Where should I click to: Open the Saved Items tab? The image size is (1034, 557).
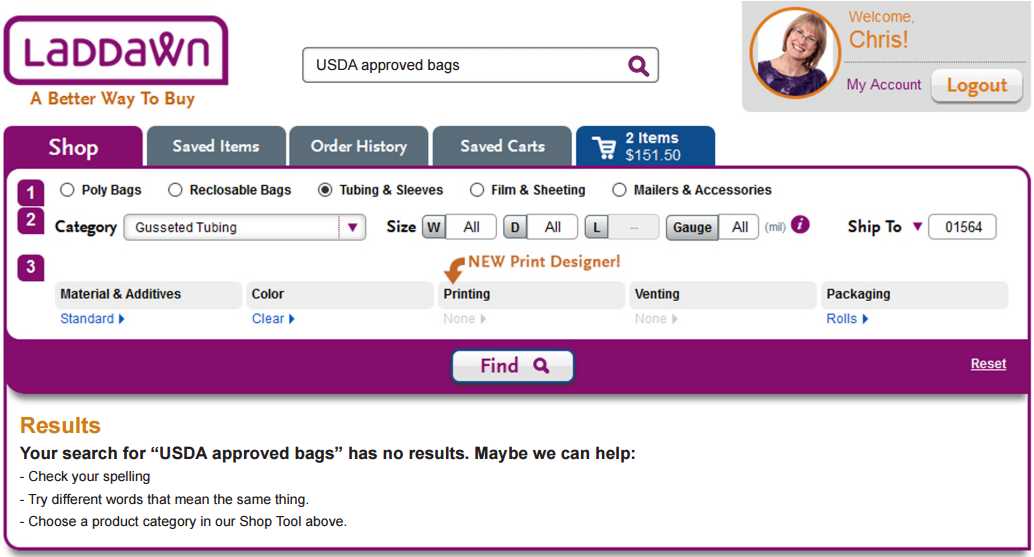216,146
